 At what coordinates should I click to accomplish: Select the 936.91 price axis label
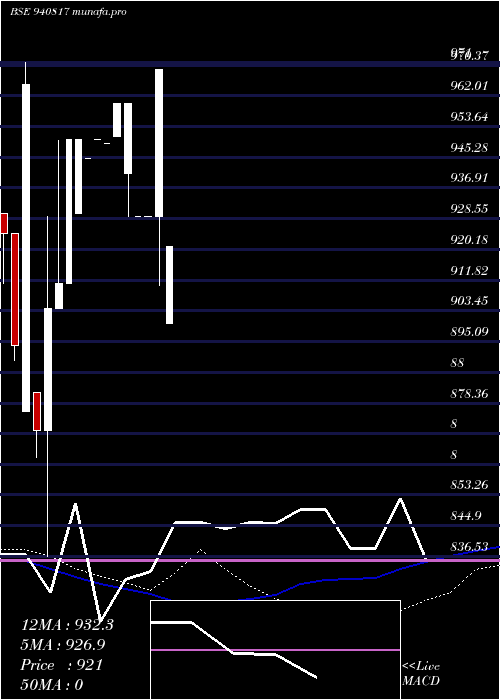coord(469,178)
